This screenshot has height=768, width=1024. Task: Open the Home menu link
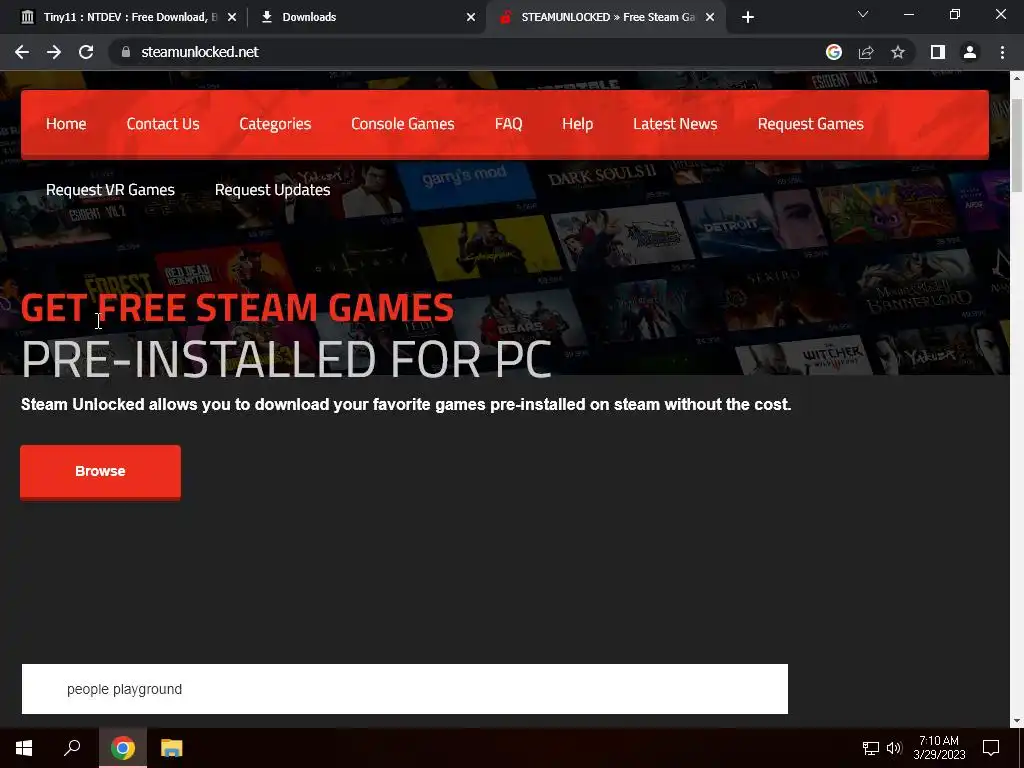tap(66, 123)
